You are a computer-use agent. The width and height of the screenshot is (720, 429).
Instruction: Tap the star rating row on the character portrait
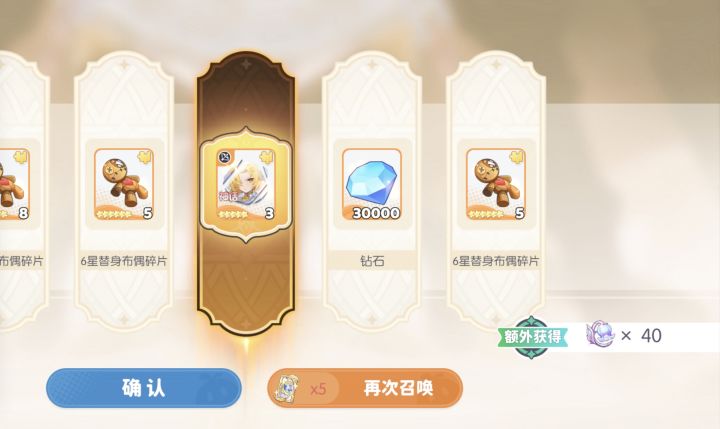pos(233,214)
